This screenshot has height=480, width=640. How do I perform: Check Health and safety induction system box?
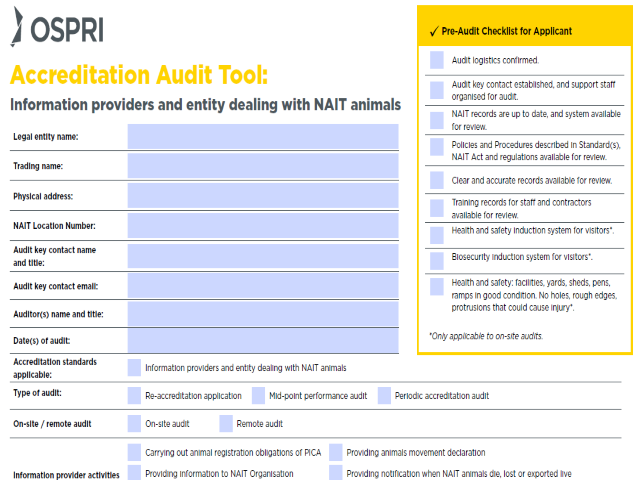point(437,236)
